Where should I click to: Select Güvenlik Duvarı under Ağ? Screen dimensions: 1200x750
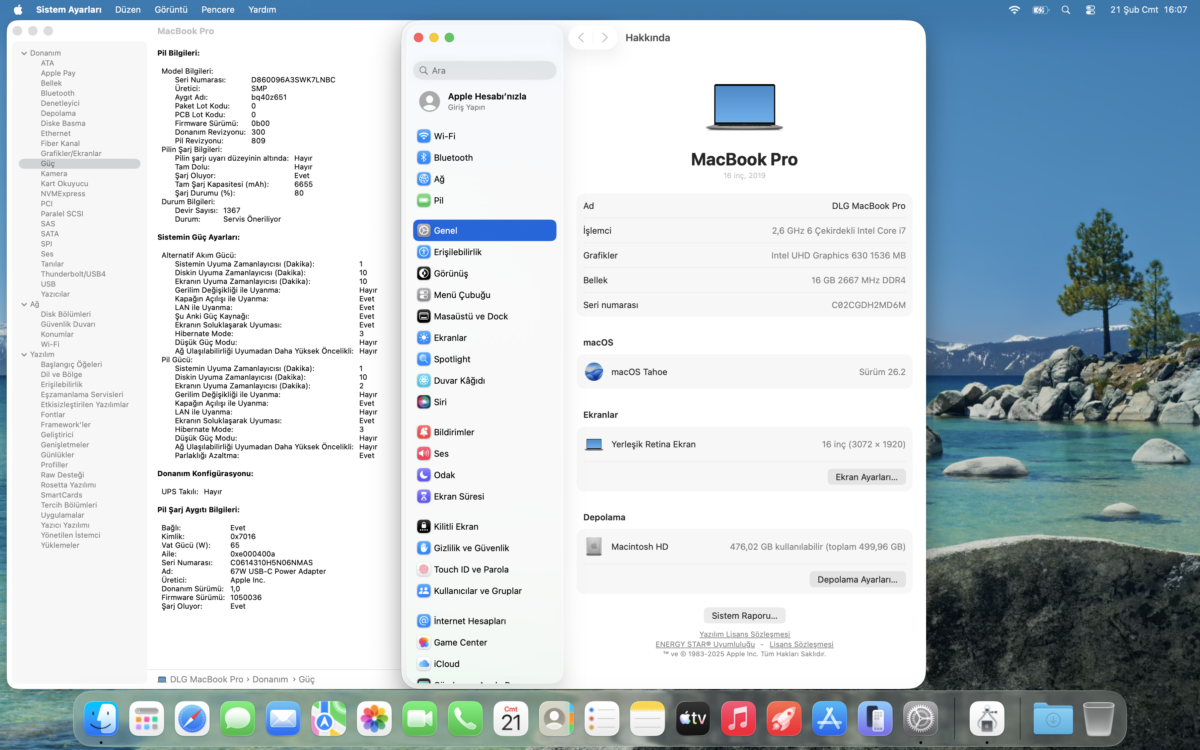coord(68,324)
